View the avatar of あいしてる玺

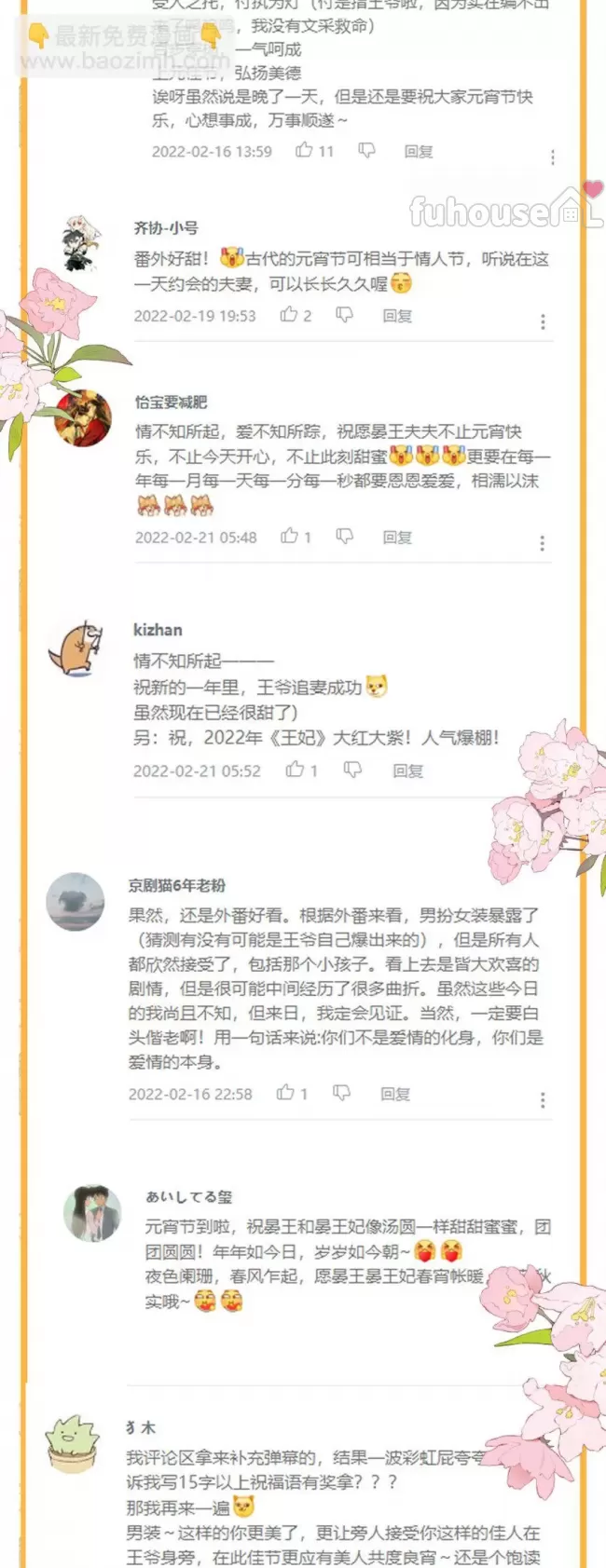tap(92, 1213)
